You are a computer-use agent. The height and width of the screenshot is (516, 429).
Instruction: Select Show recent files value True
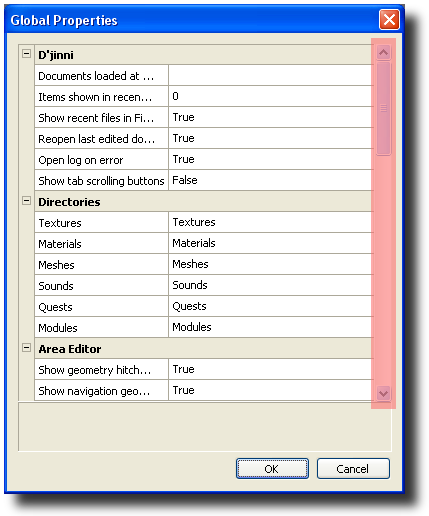[271, 117]
